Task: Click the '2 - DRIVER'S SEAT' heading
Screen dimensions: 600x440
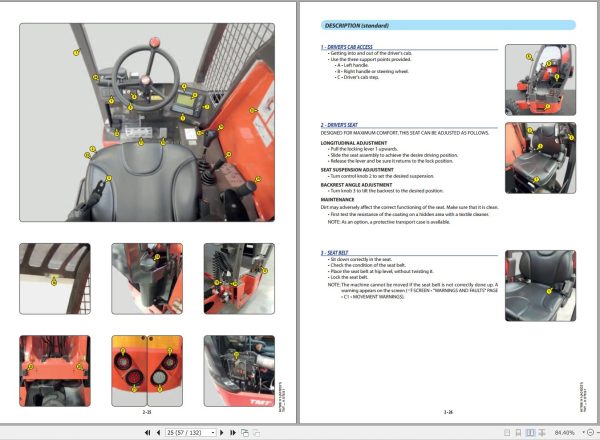Action: (339, 125)
